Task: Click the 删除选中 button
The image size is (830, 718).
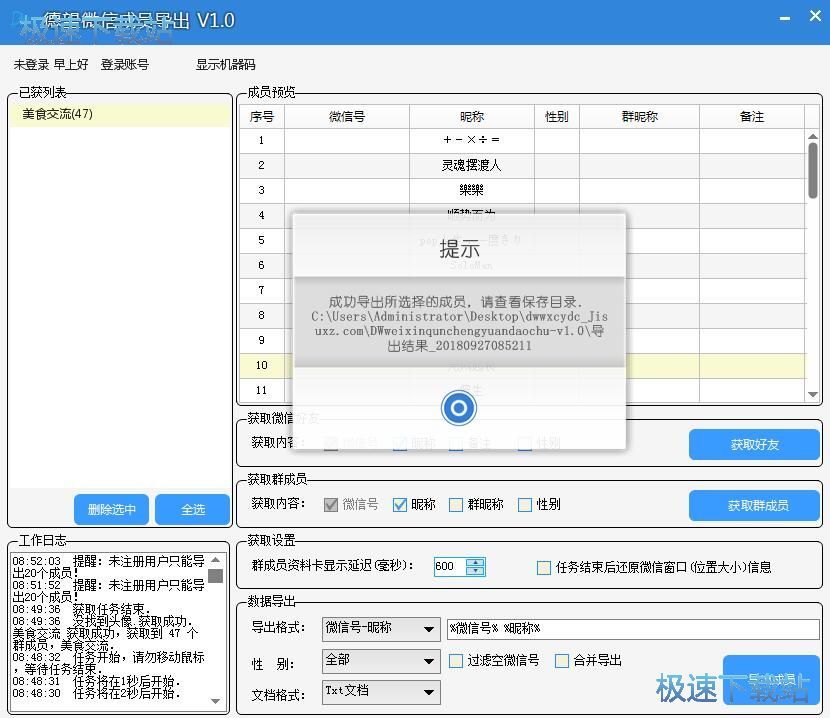Action: coord(111,509)
